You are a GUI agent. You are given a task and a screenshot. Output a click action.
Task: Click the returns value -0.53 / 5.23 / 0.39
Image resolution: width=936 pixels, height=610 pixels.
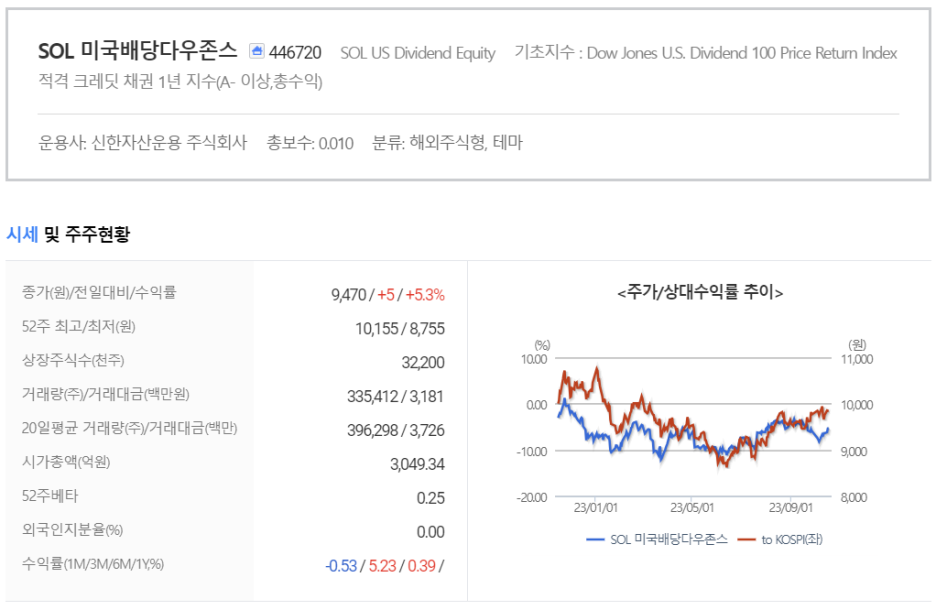[385, 566]
